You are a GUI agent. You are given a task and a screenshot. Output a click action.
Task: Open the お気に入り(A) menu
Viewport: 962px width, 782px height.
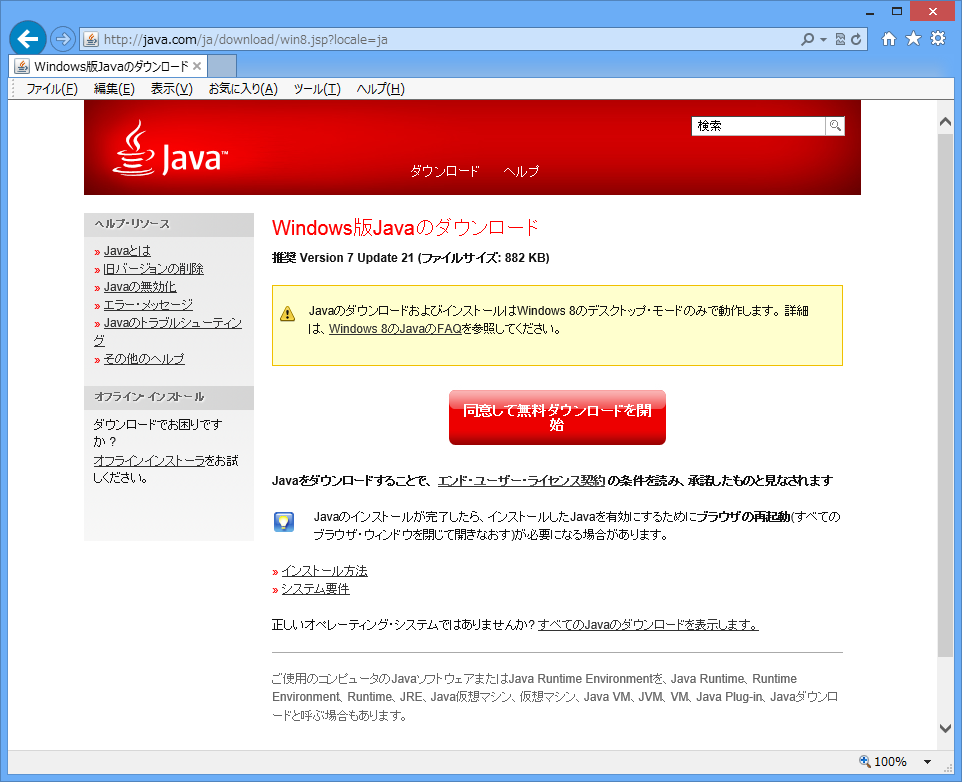point(243,89)
